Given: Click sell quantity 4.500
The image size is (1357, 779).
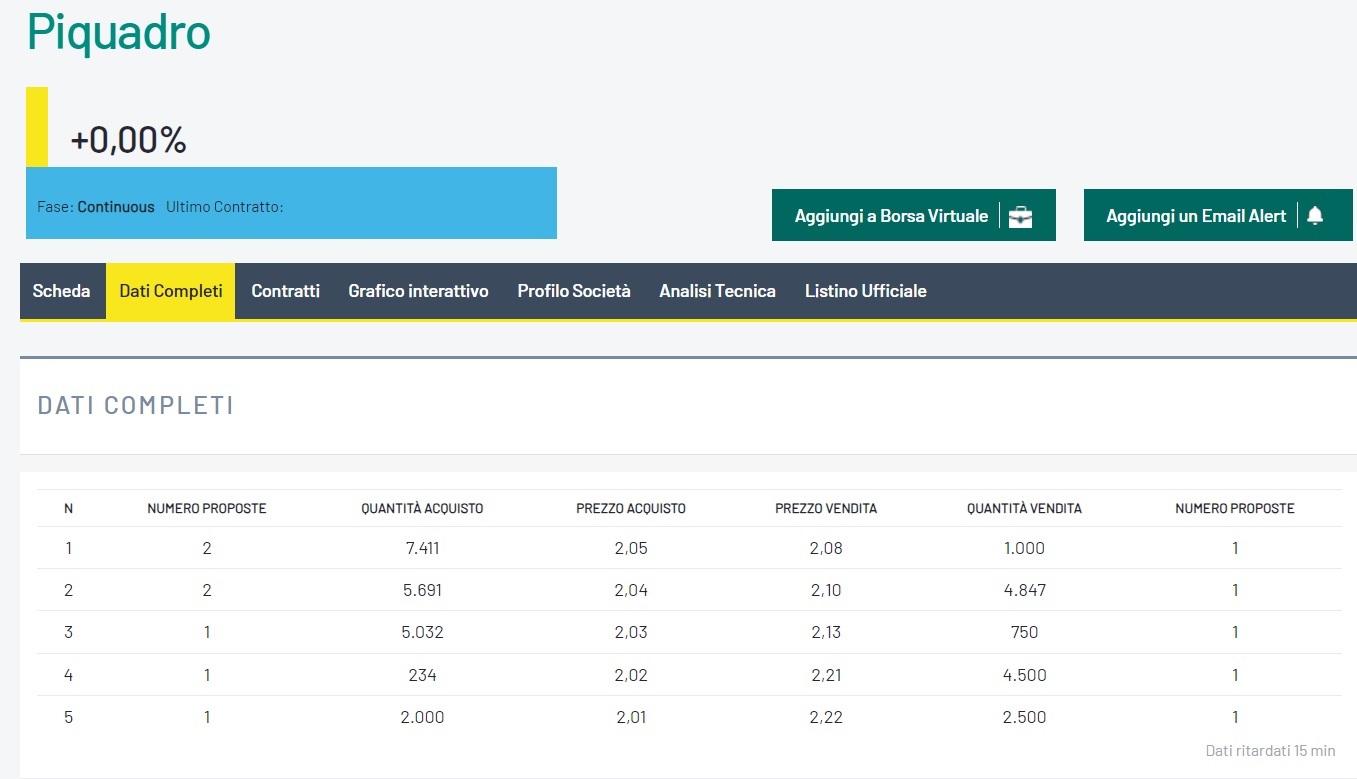Looking at the screenshot, I should point(1024,675).
